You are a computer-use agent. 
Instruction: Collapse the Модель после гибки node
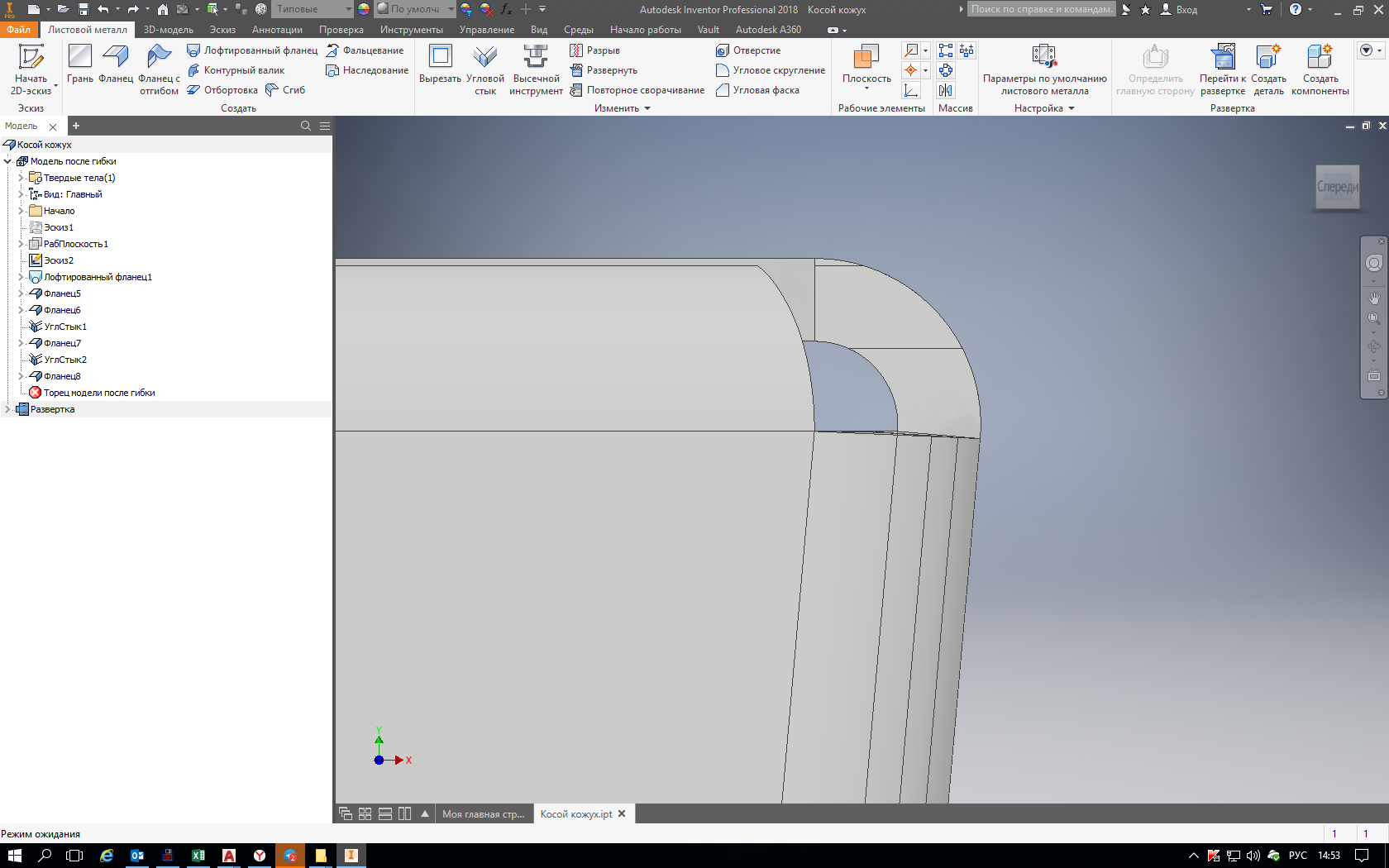coord(7,161)
